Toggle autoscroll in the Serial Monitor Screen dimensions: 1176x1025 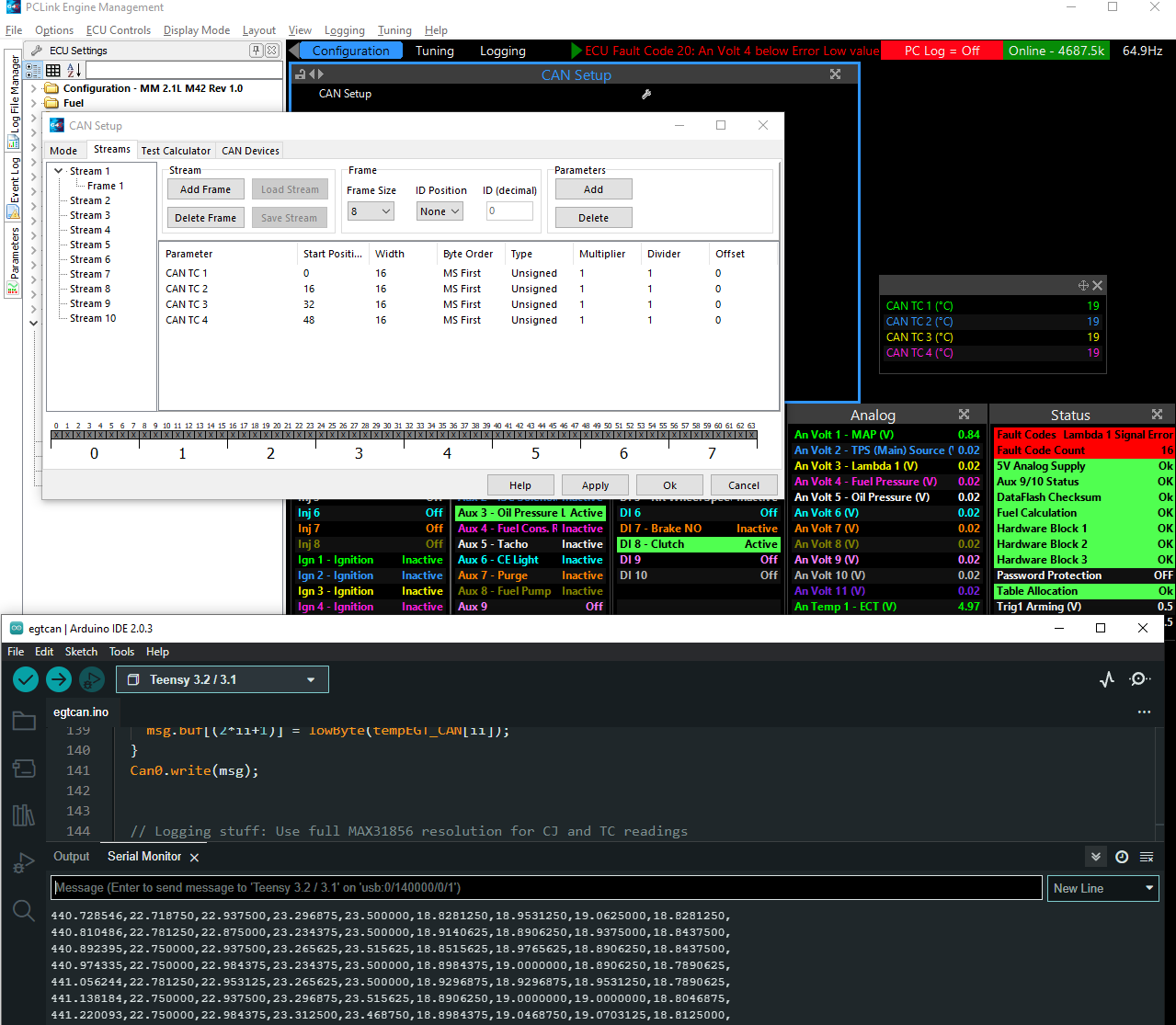tap(1096, 857)
